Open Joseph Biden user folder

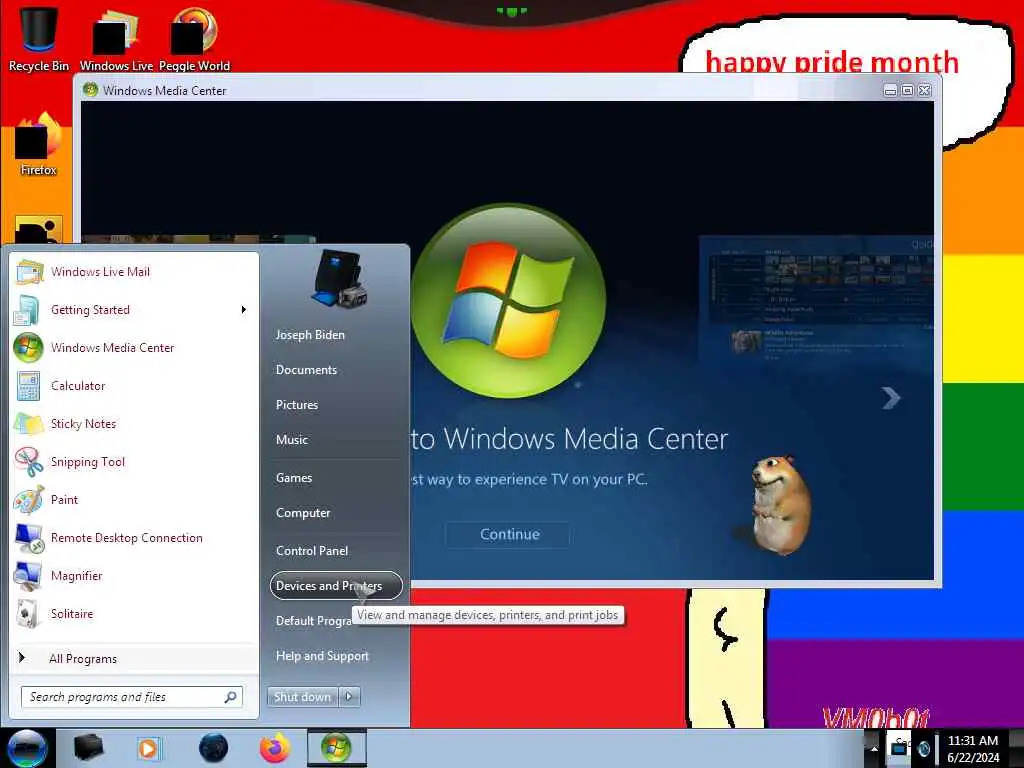(x=310, y=335)
